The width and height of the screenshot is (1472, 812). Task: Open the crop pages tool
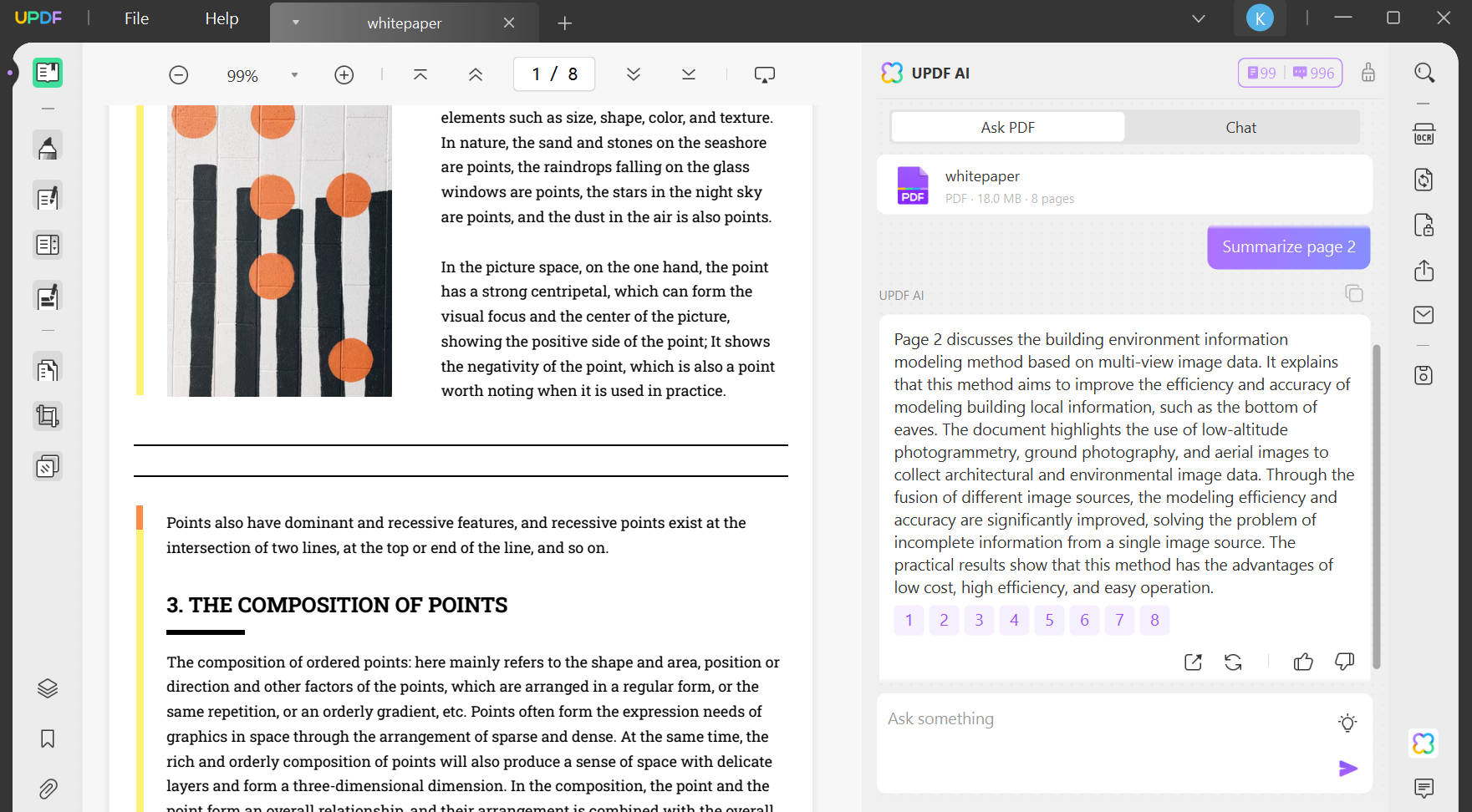(x=47, y=415)
